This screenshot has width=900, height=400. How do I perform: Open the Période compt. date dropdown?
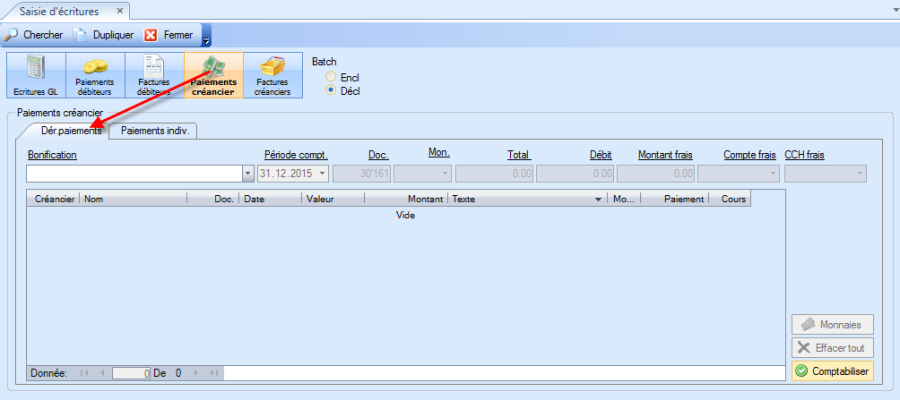322,173
